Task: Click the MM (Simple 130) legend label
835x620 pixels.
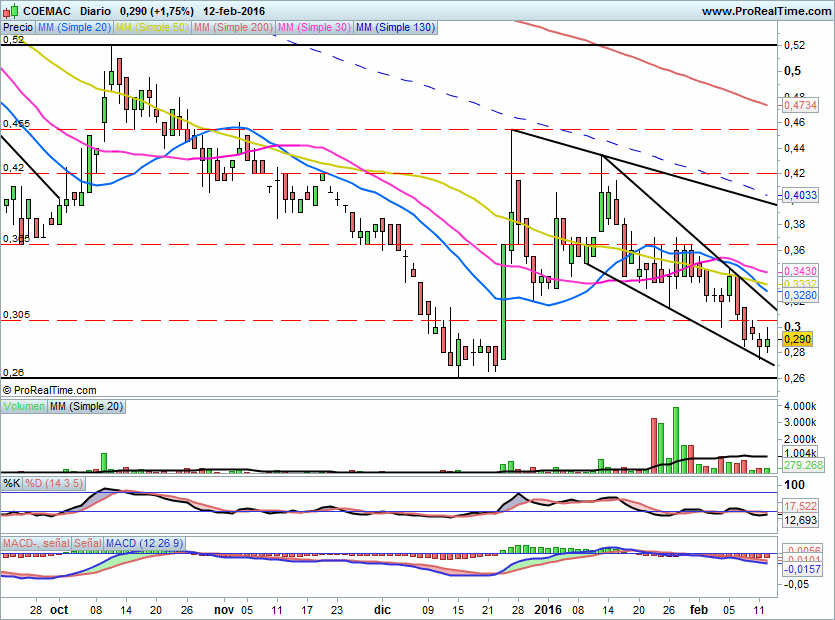Action: [396, 27]
